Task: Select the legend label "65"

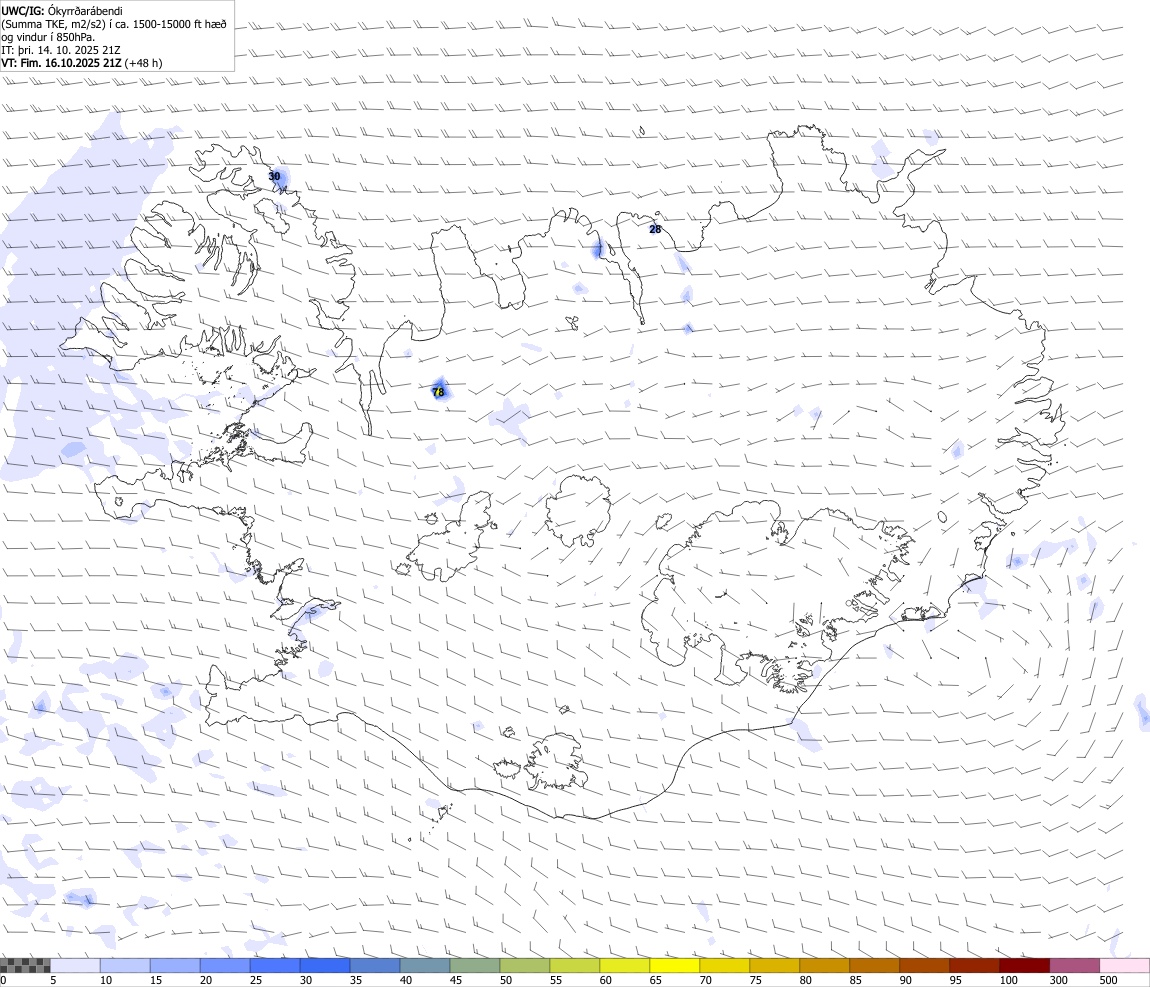Action: click(655, 980)
